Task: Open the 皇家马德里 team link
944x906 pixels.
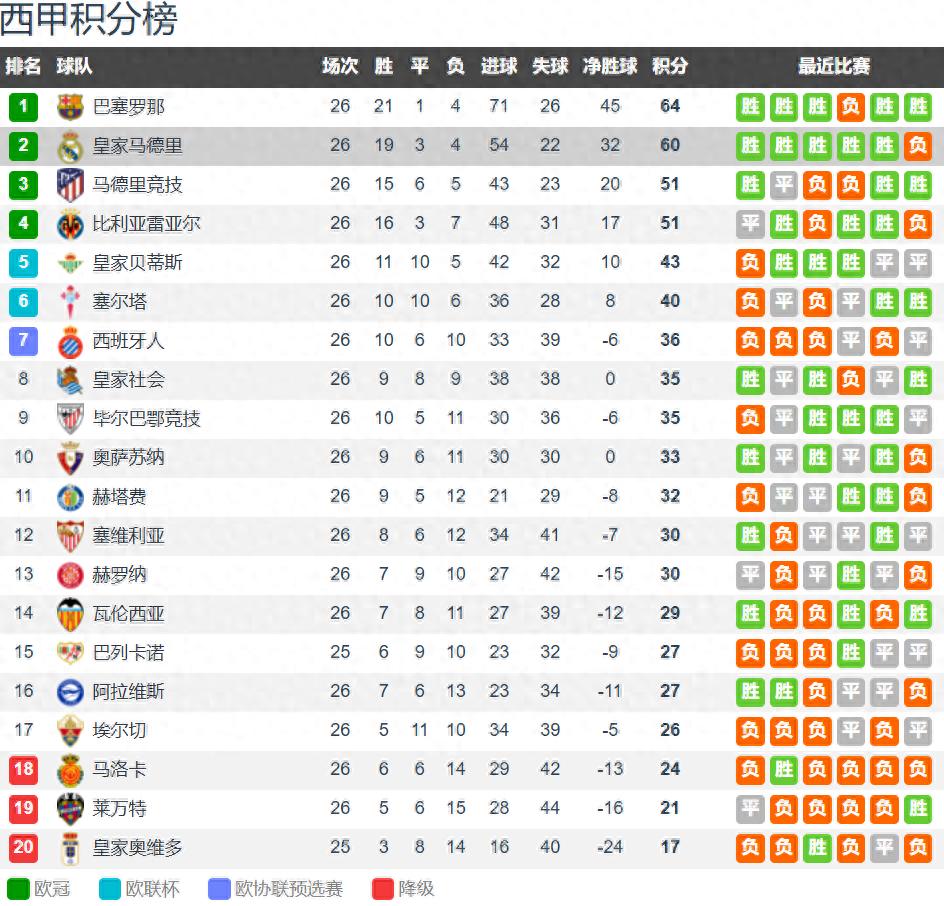Action: [x=137, y=146]
